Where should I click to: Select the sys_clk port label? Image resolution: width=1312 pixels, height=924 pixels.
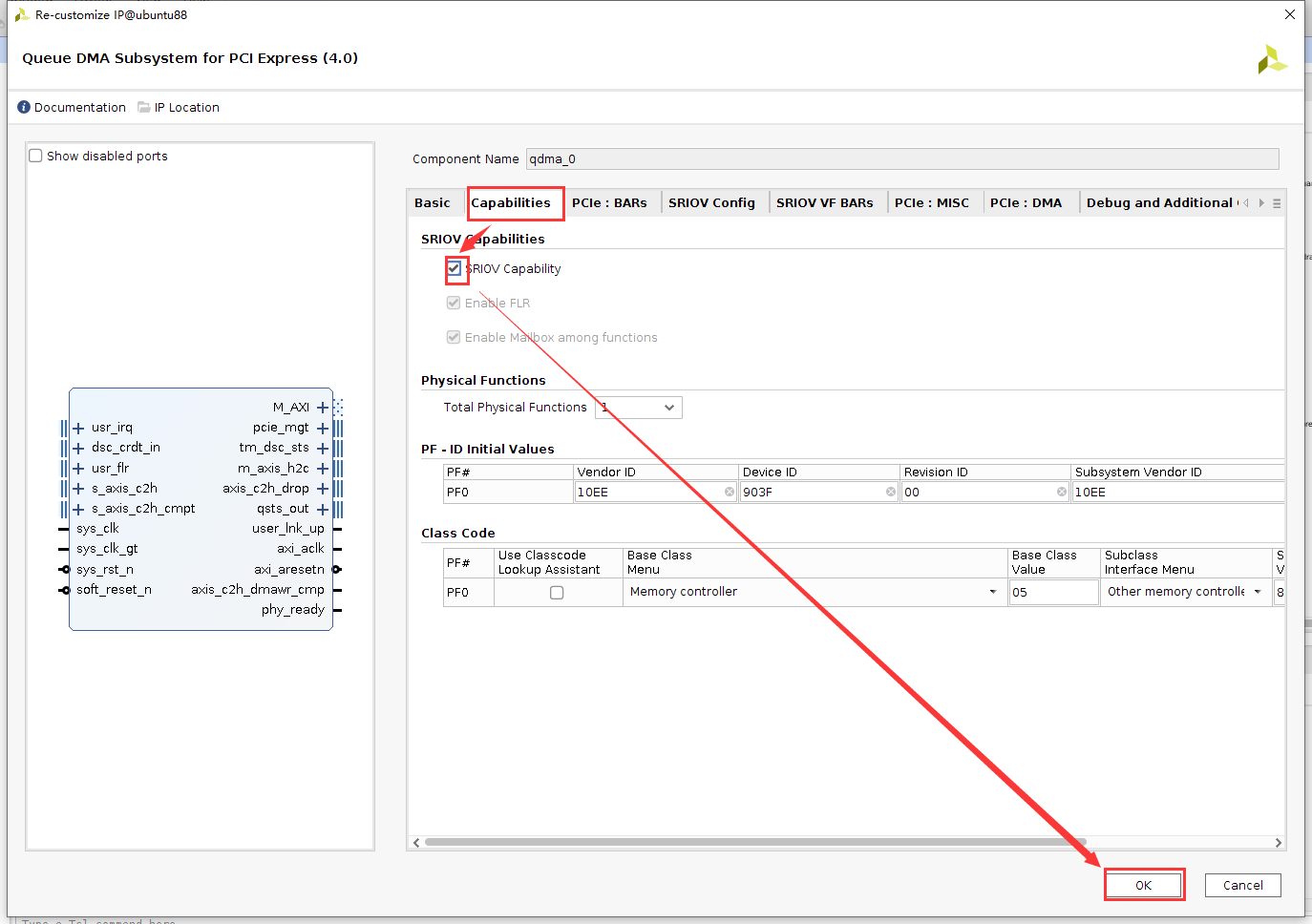[x=97, y=528]
